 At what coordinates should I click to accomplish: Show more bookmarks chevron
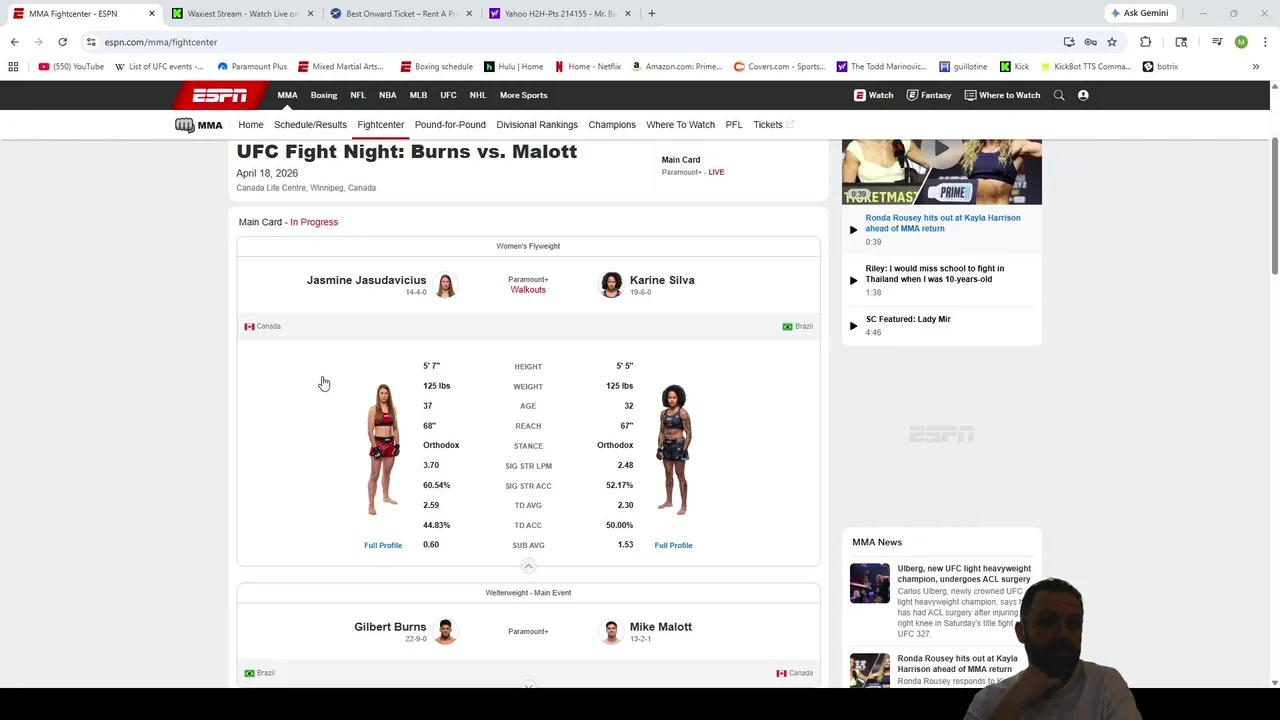pos(1255,67)
